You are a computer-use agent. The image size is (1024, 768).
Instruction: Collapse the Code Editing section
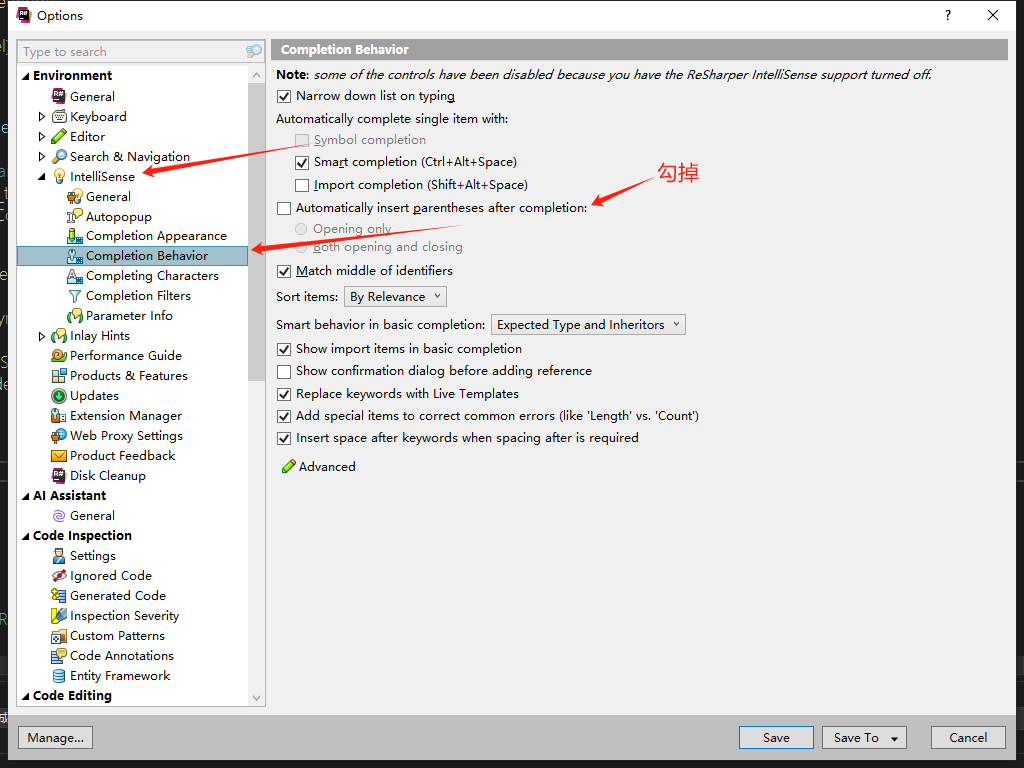(25, 696)
